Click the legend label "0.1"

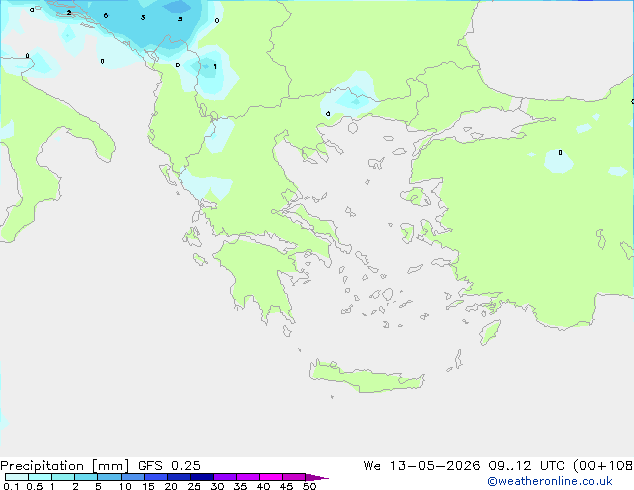point(11,486)
